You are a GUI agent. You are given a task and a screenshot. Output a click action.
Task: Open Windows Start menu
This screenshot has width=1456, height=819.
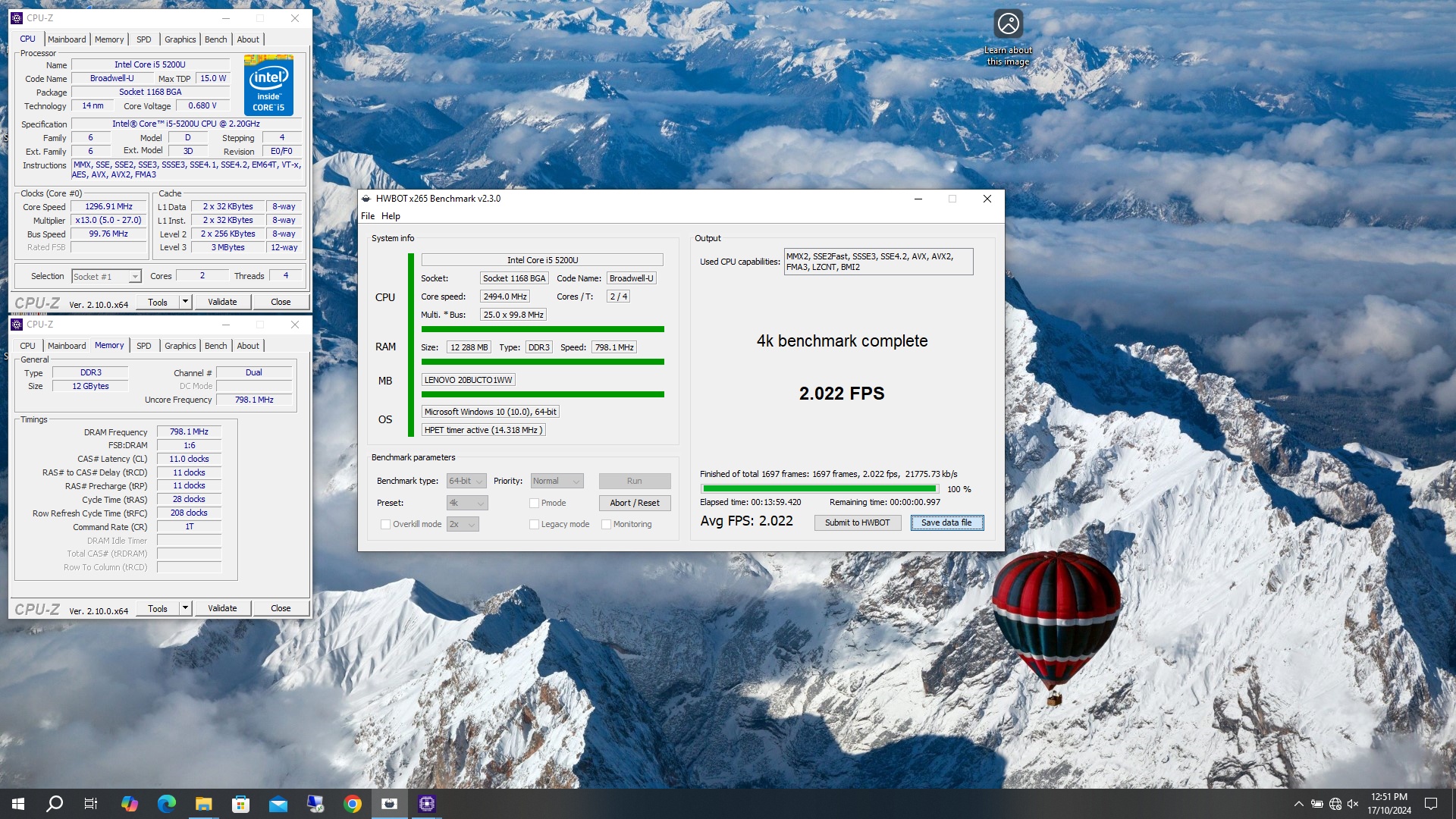[x=18, y=804]
